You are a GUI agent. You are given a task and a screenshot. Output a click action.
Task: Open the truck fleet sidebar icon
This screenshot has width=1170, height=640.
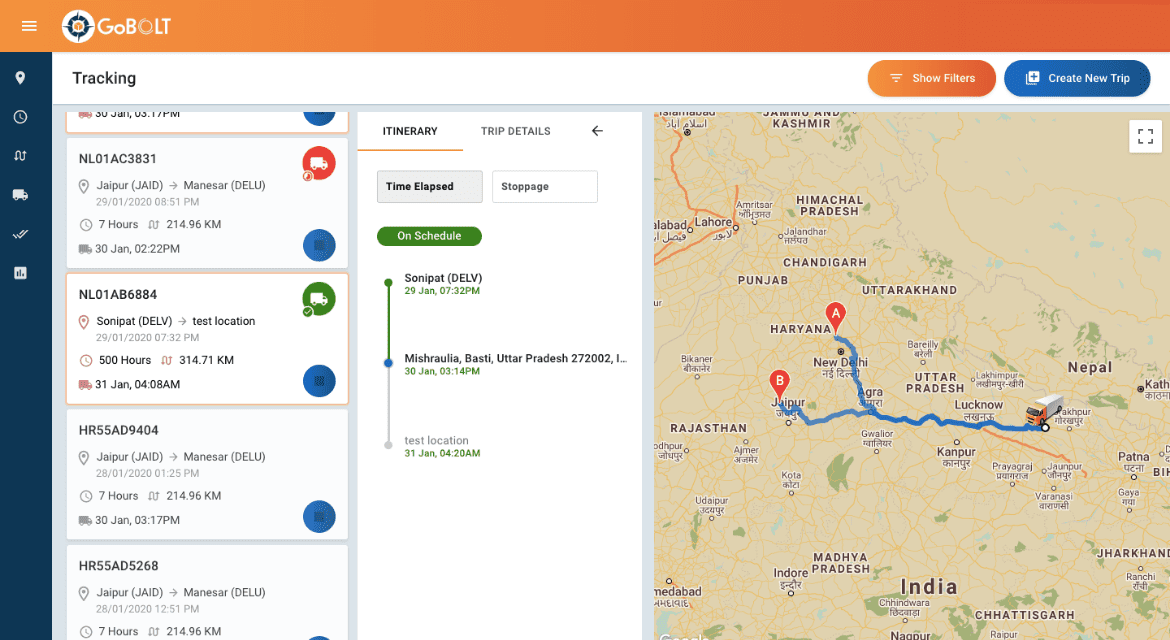tap(20, 195)
